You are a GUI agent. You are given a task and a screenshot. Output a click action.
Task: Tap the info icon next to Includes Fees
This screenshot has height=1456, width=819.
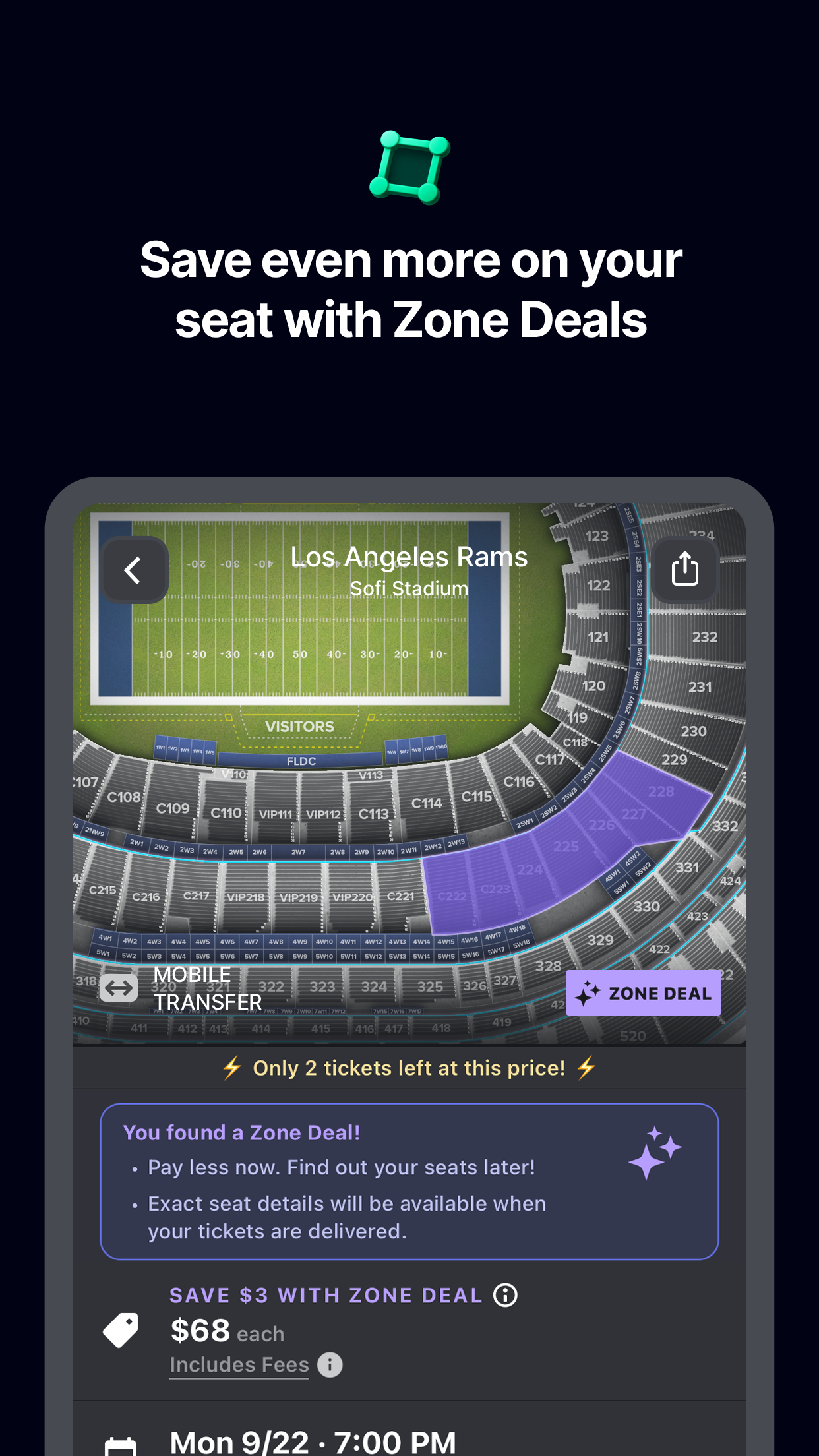[330, 1364]
